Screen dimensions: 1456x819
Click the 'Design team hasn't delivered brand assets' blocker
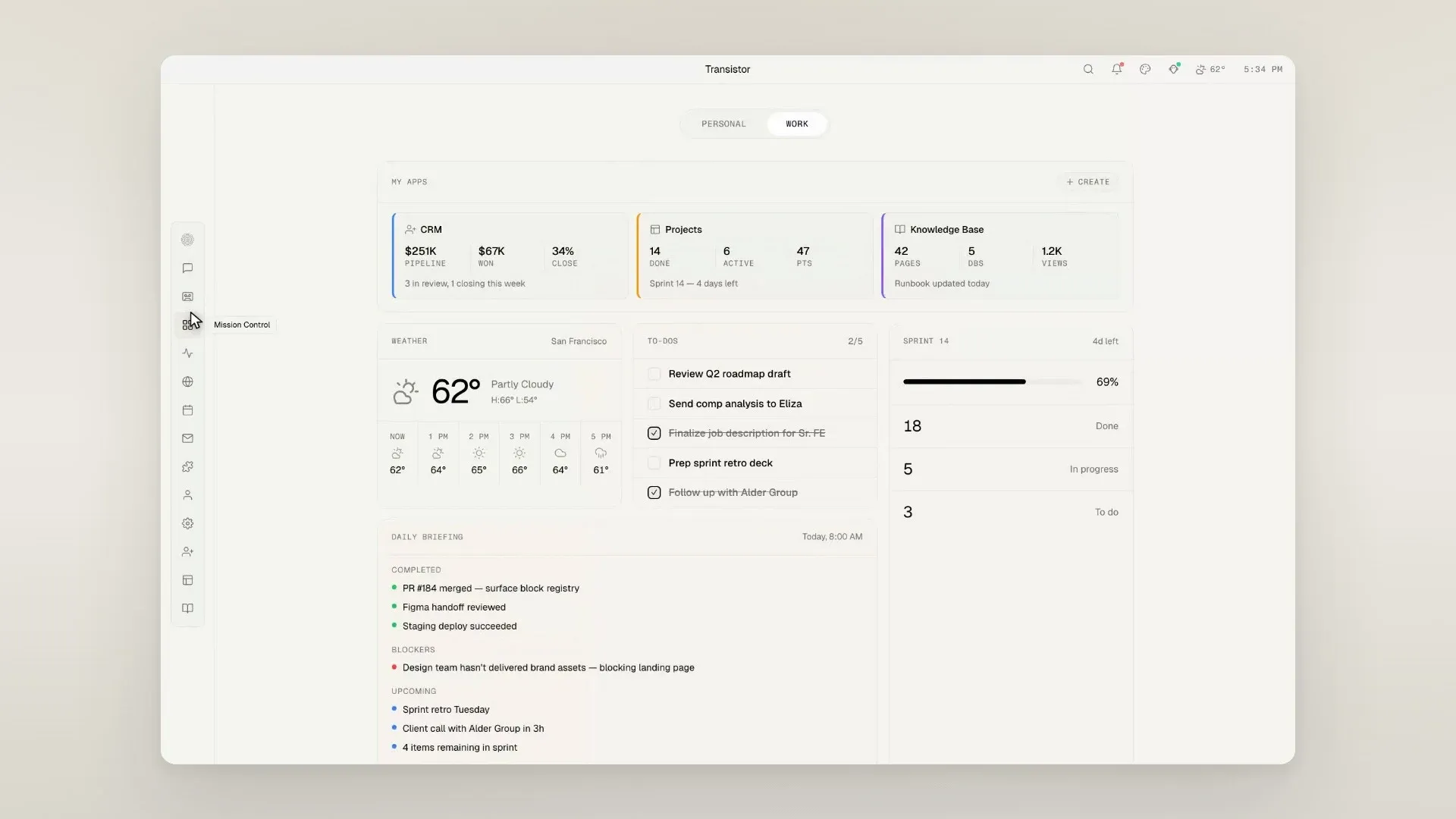coord(548,668)
